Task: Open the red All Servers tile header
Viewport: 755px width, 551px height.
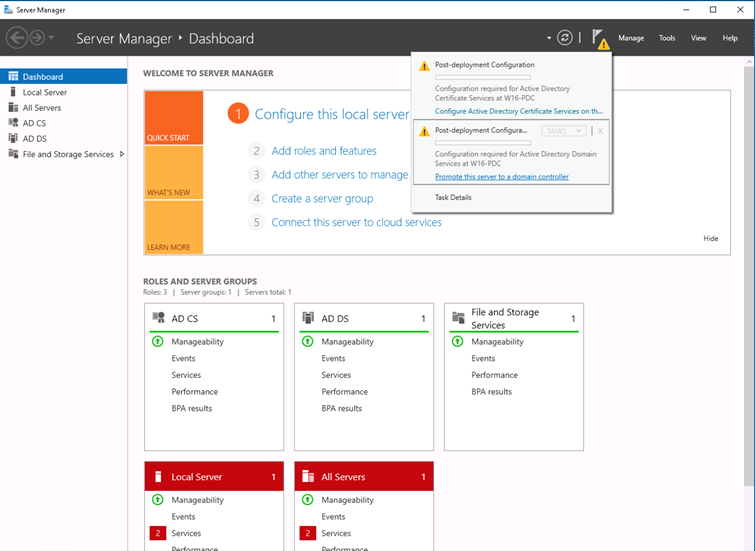Action: tap(364, 476)
